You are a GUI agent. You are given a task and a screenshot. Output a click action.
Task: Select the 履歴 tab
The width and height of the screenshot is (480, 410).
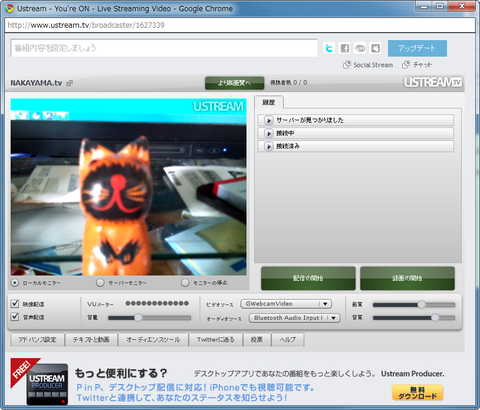pyautogui.click(x=269, y=102)
